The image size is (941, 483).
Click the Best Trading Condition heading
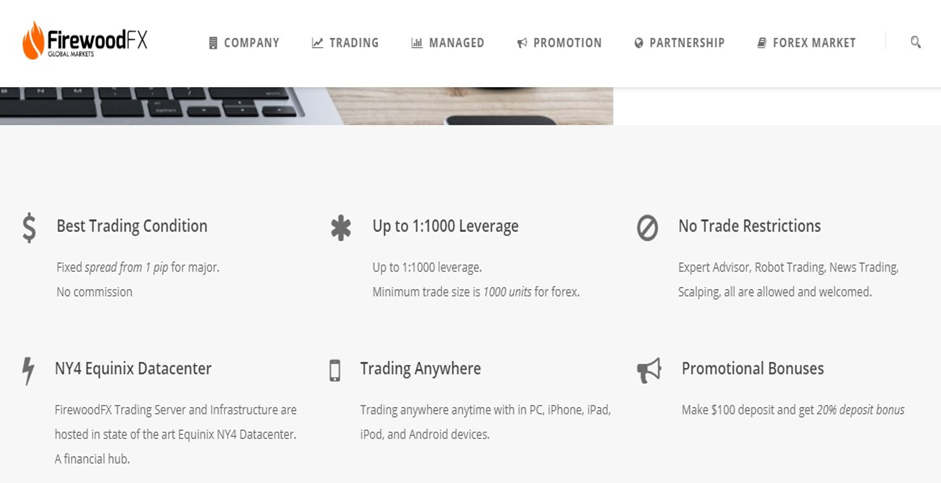132,226
